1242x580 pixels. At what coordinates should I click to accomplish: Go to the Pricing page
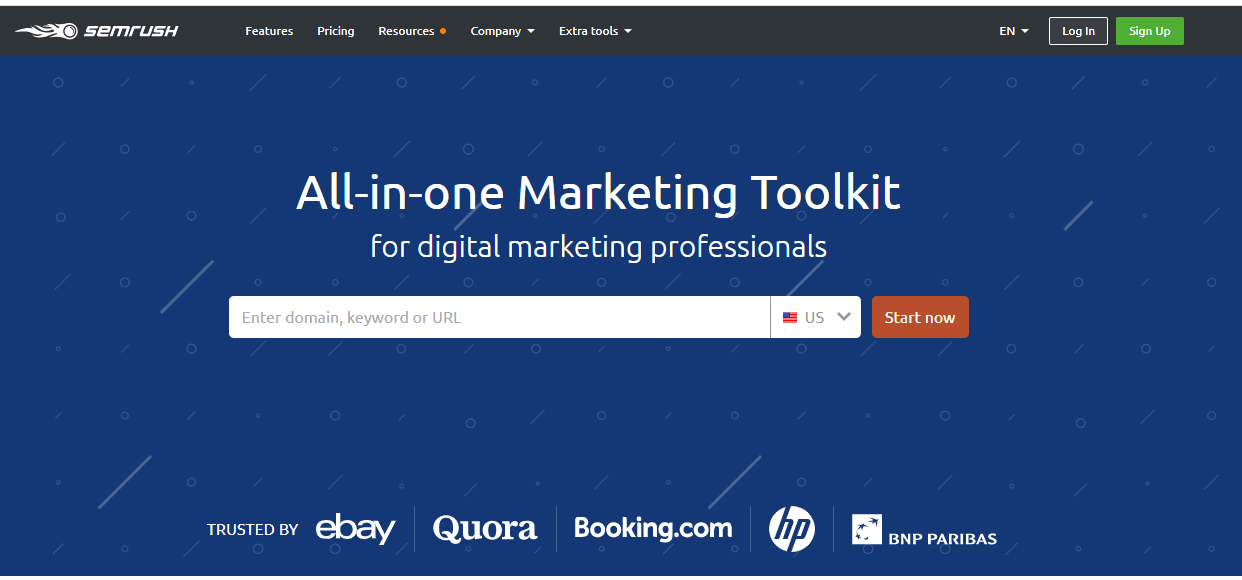335,31
